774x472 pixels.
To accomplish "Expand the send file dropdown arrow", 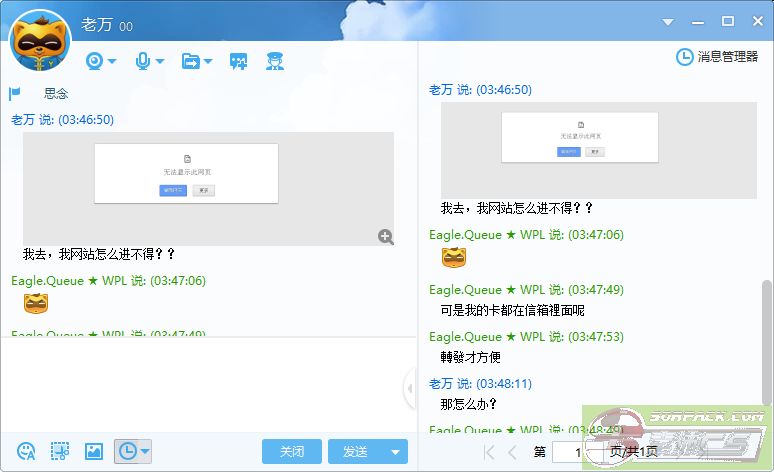I will tap(208, 61).
